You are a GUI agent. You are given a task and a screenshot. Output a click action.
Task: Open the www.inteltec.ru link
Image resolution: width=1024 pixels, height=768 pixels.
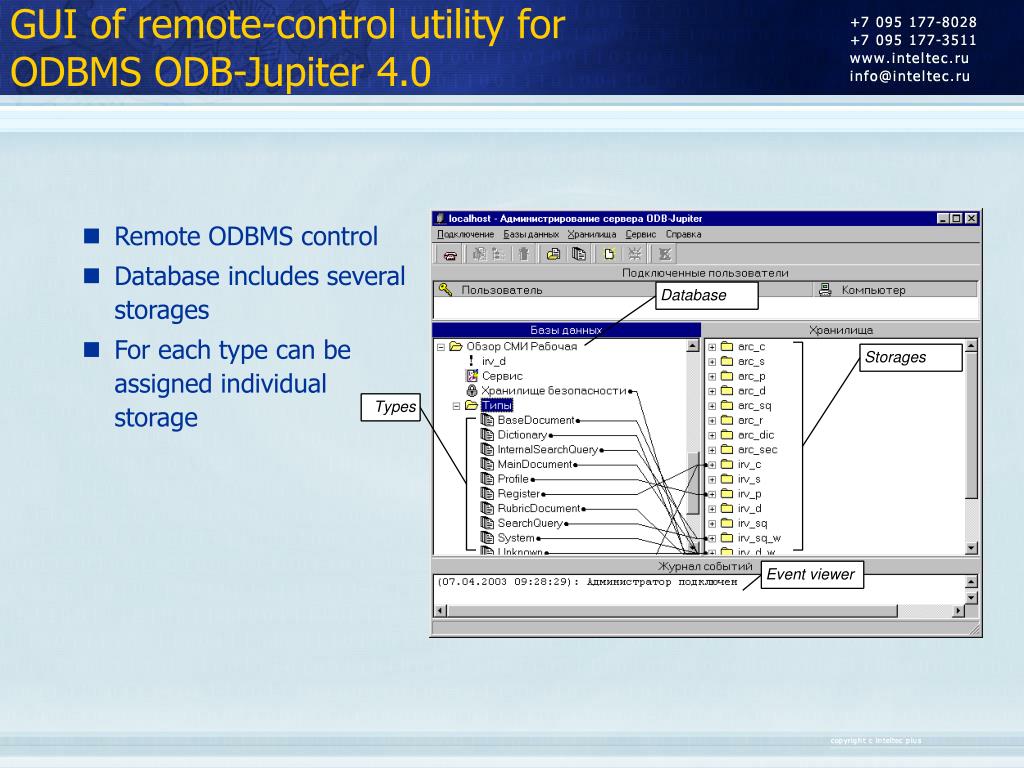(x=909, y=58)
